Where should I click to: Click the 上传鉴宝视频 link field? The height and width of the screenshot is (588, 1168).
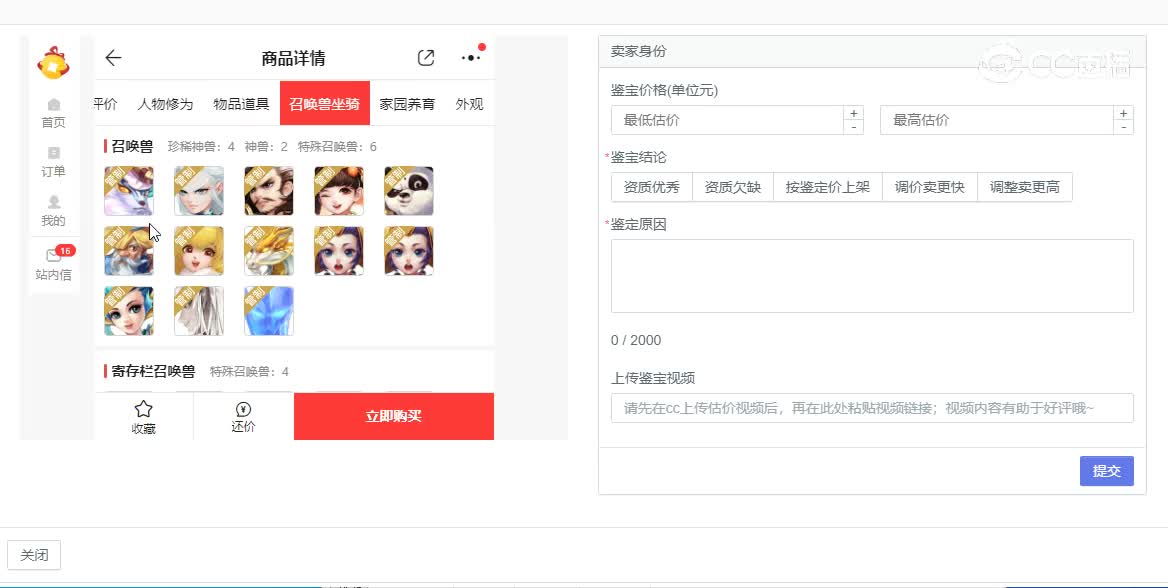[872, 408]
